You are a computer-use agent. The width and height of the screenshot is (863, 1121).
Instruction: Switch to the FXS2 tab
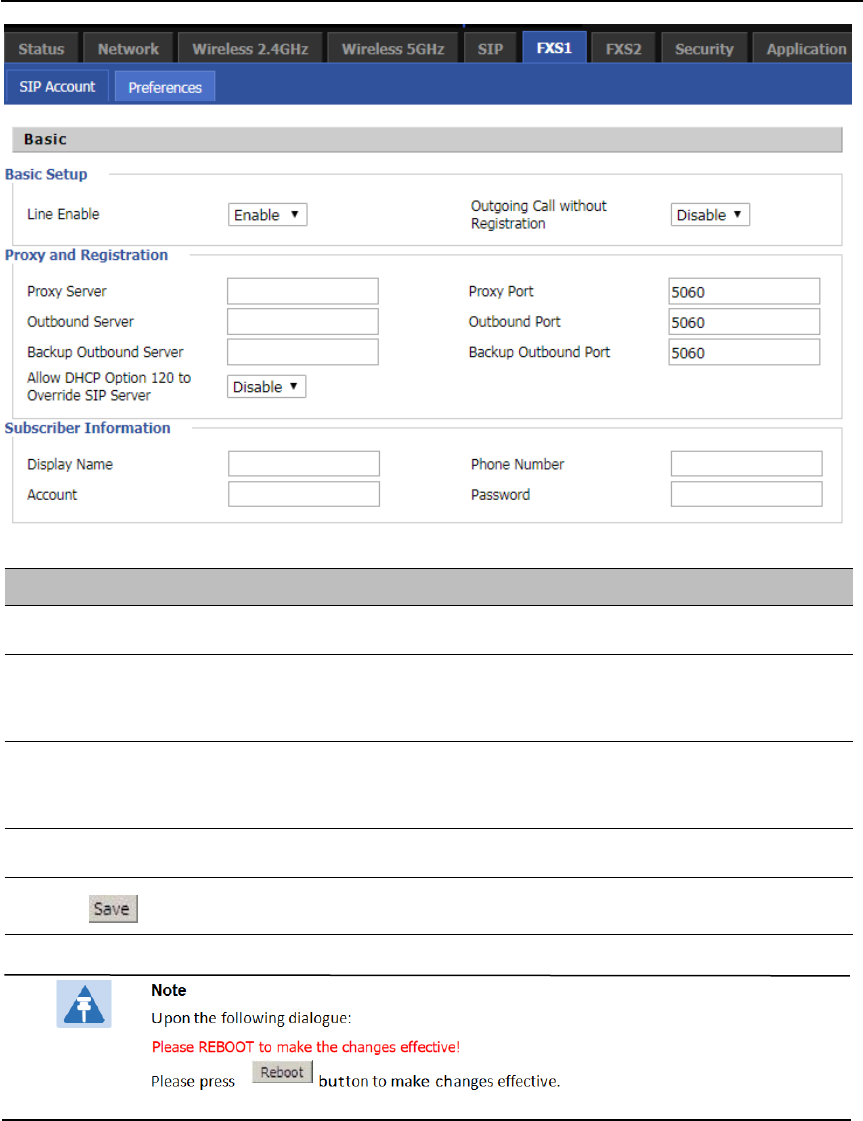[x=623, y=49]
